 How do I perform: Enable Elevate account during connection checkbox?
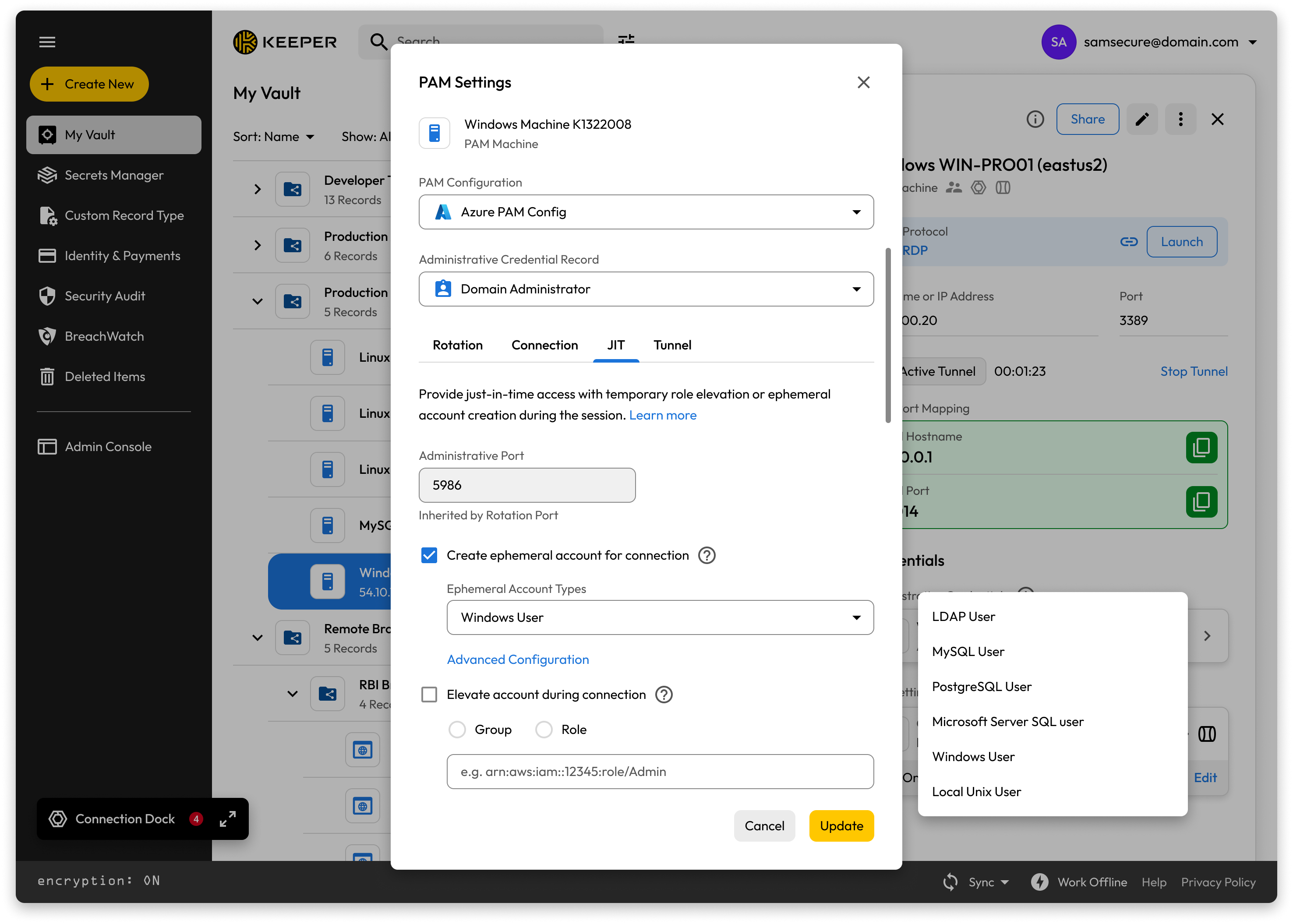pos(429,695)
